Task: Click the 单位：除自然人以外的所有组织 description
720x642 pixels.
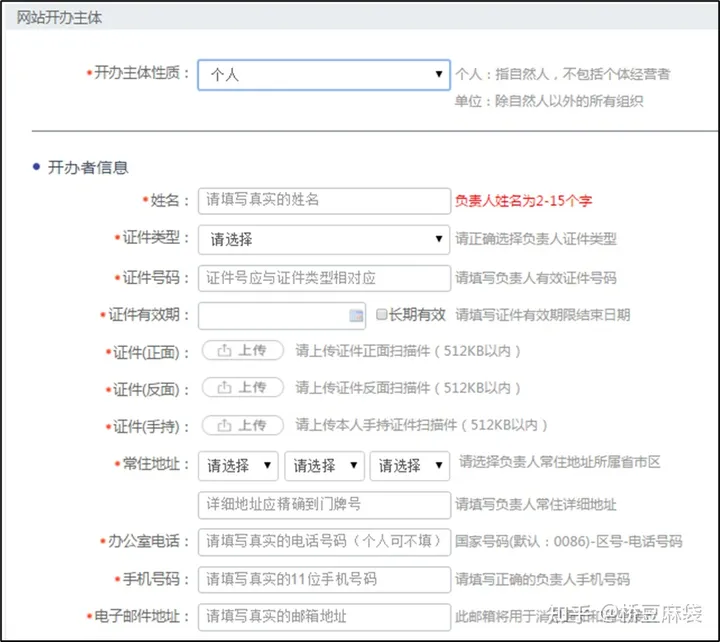Action: [549, 101]
